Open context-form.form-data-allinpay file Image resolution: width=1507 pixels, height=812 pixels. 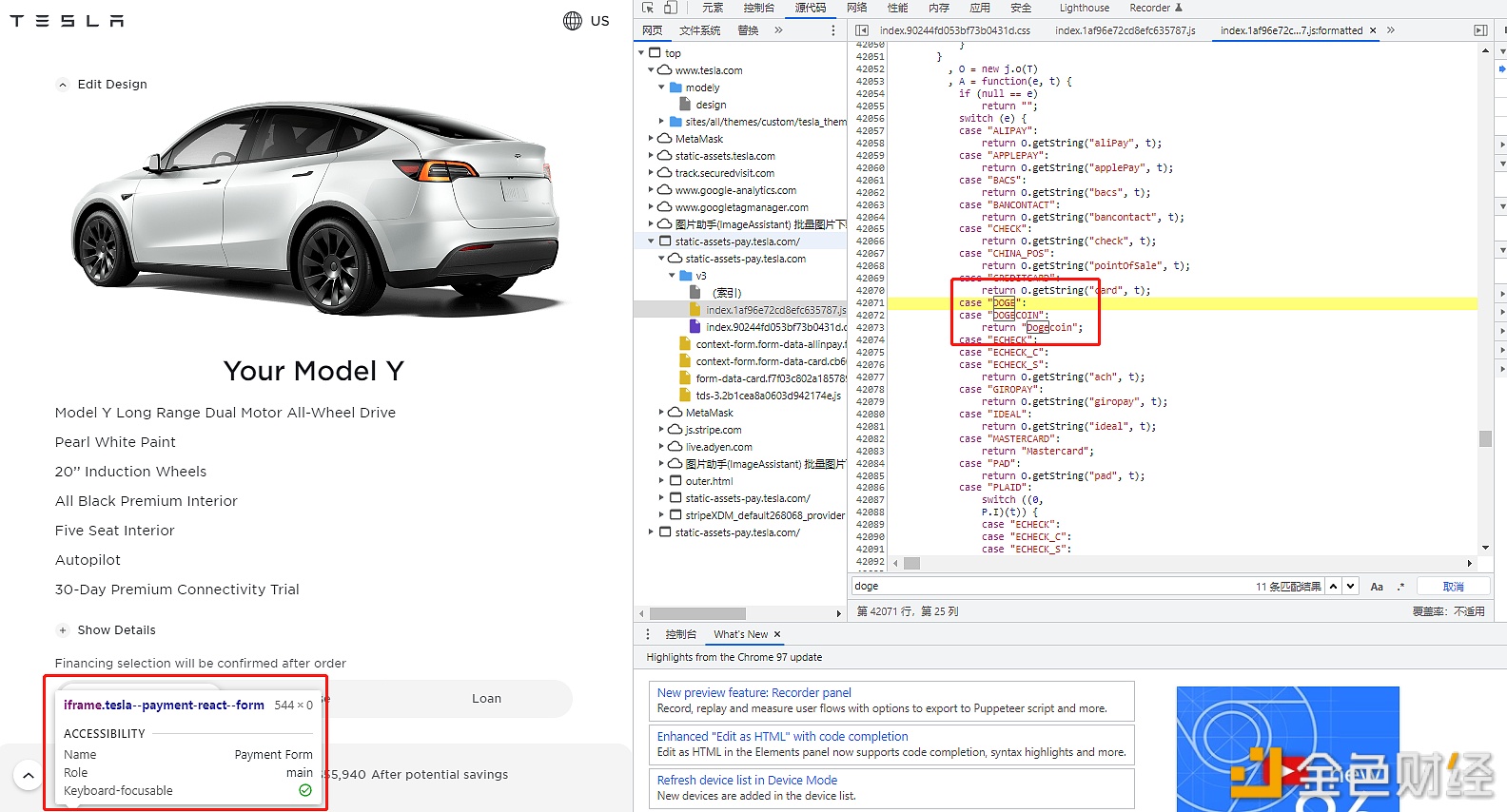tap(740, 344)
